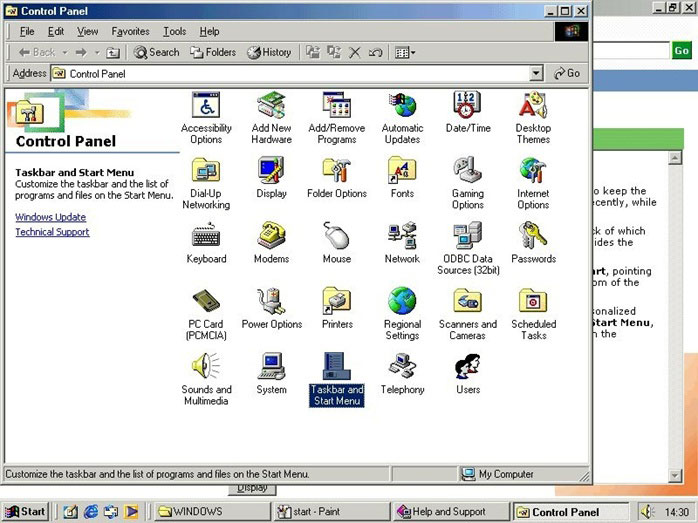
Task: Open Internet Options icon
Action: tap(533, 170)
